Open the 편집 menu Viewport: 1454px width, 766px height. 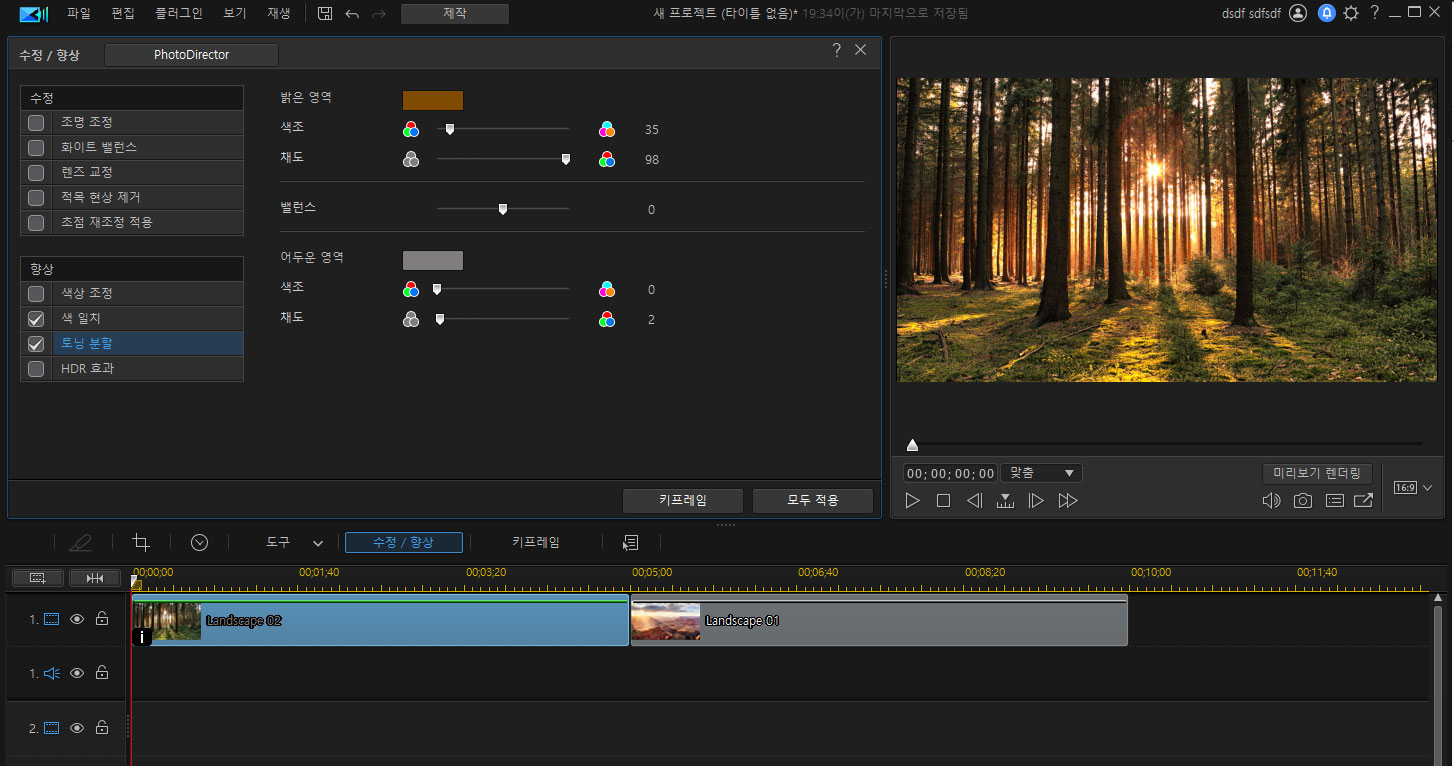tap(123, 14)
